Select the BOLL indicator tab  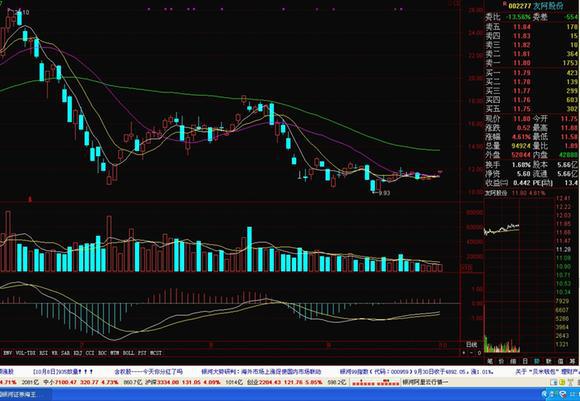(128, 353)
